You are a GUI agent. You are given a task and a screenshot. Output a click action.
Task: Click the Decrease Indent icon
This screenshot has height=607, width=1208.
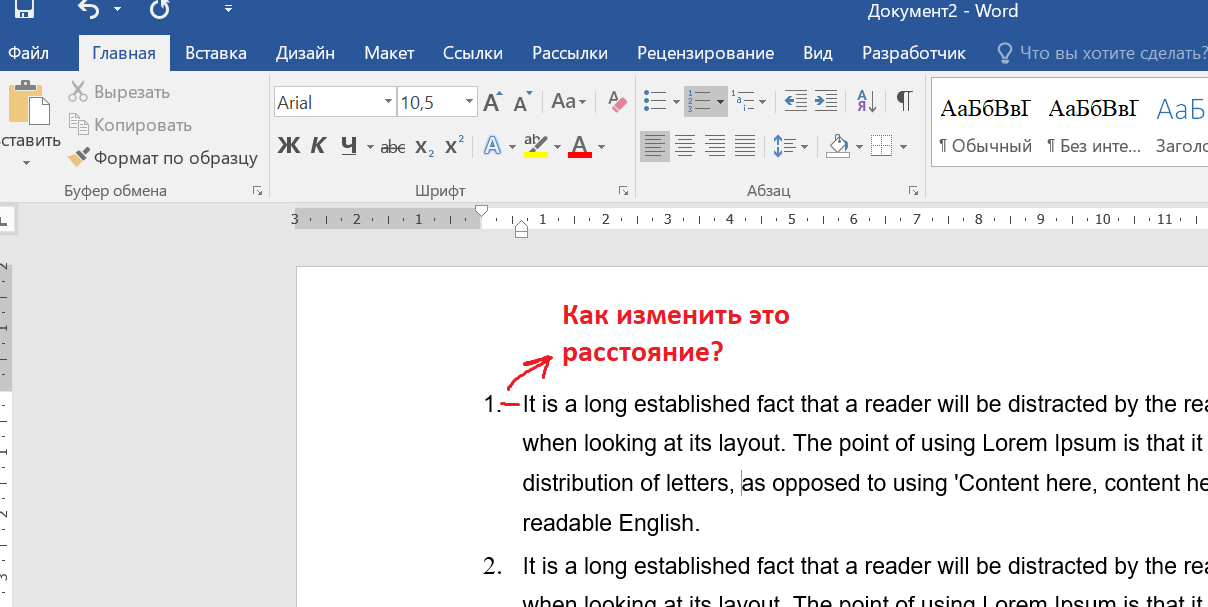pos(795,101)
